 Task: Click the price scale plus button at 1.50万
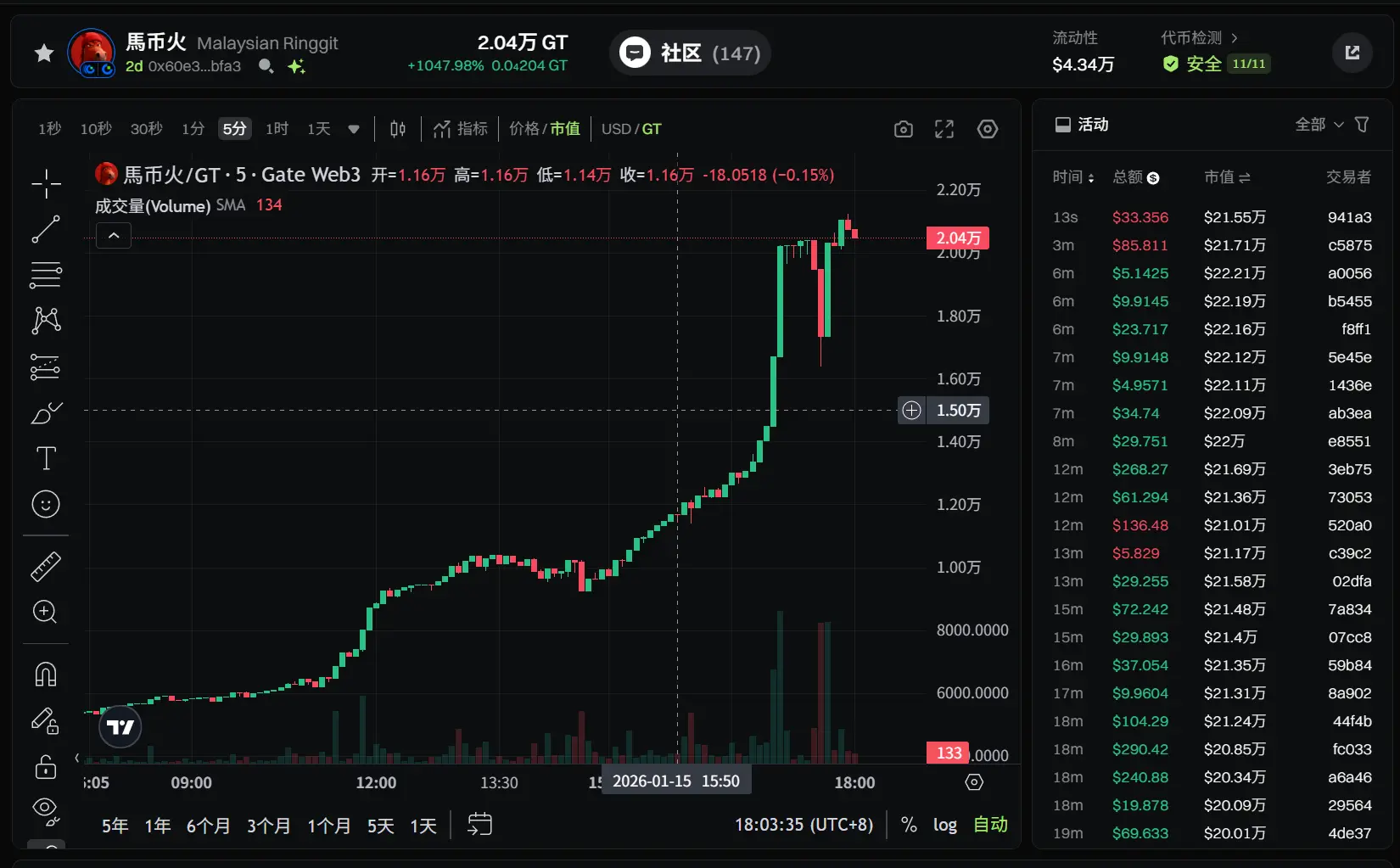click(911, 411)
